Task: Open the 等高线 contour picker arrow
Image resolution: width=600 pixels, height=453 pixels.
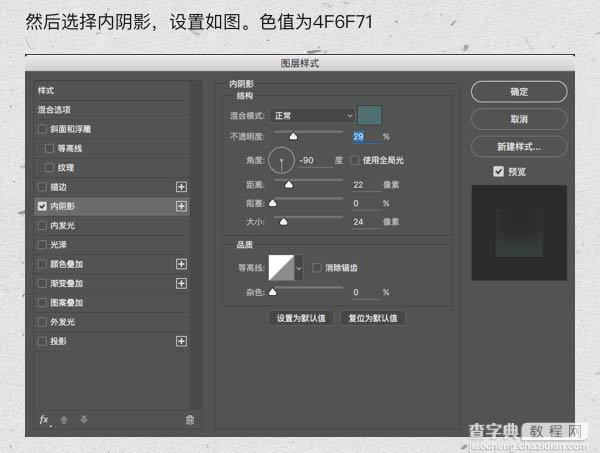Action: [299, 268]
